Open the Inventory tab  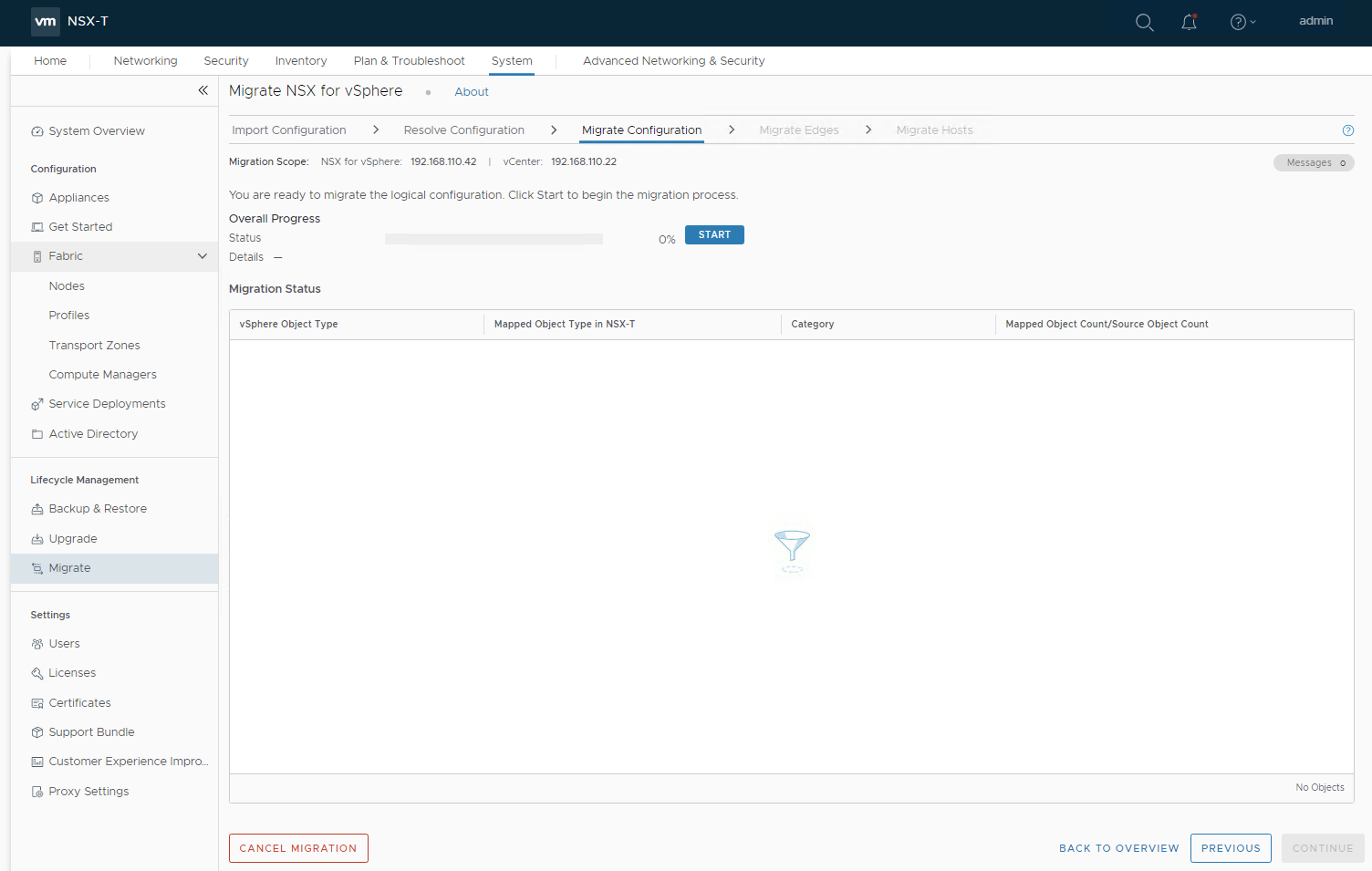point(301,61)
